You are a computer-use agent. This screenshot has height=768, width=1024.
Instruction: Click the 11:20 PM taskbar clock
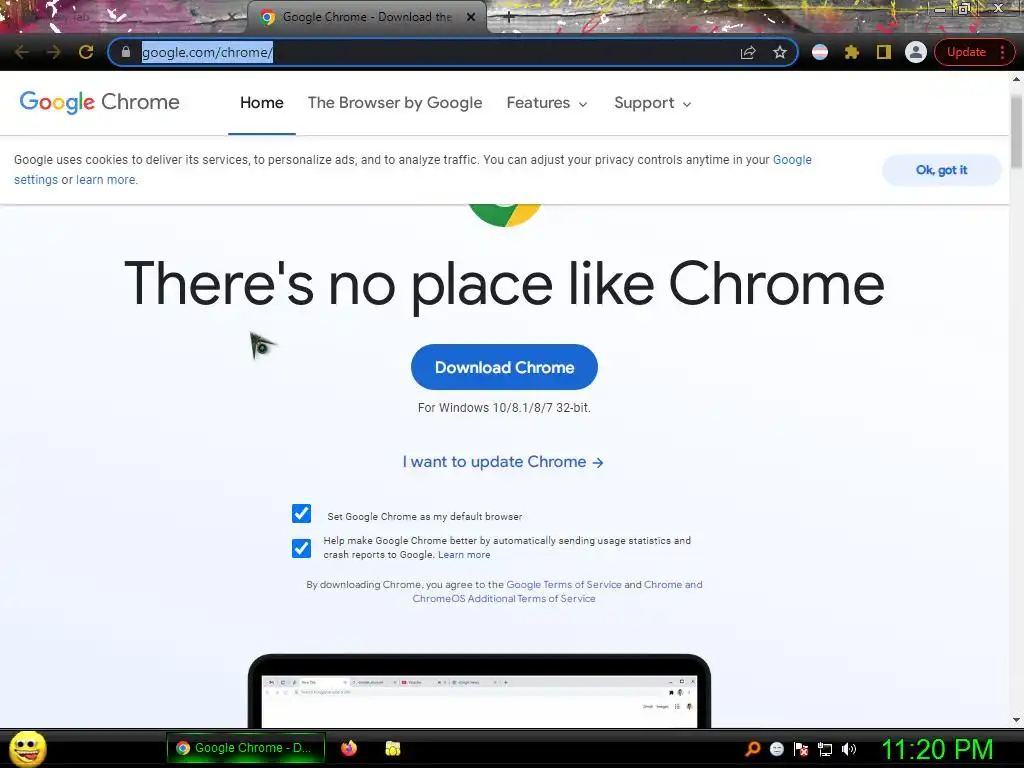click(x=938, y=749)
